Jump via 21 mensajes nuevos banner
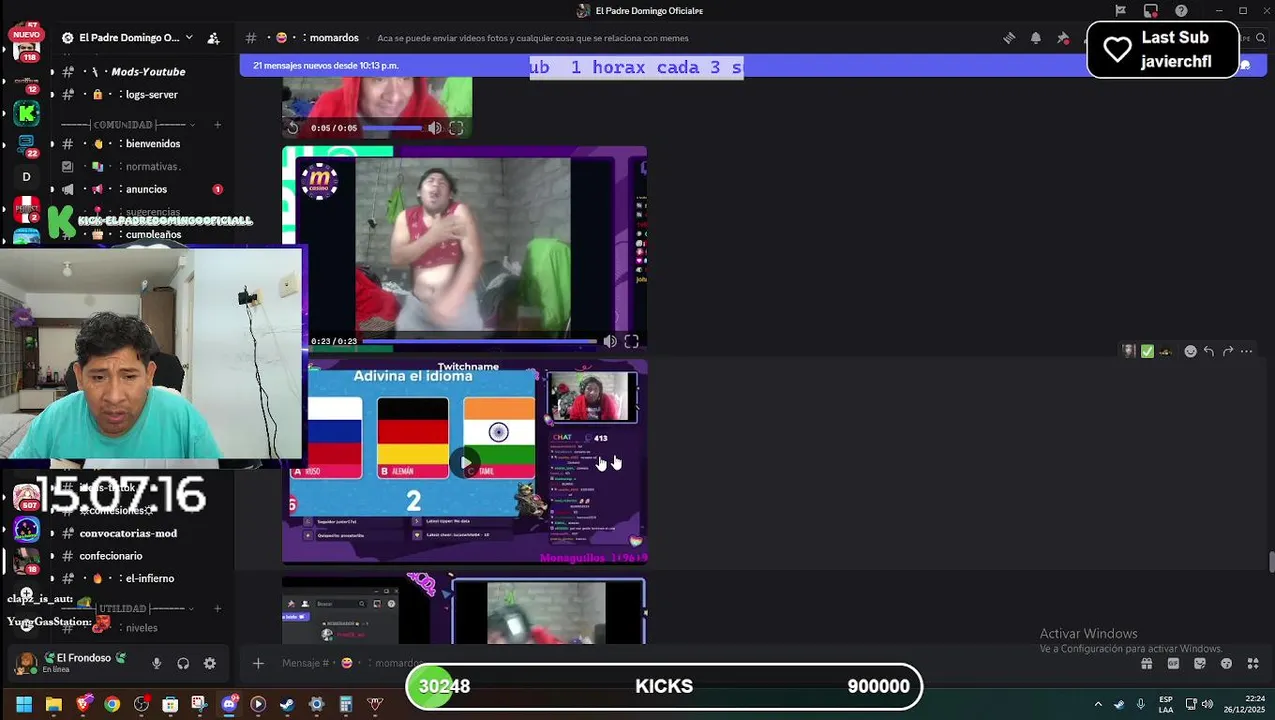 (x=326, y=66)
